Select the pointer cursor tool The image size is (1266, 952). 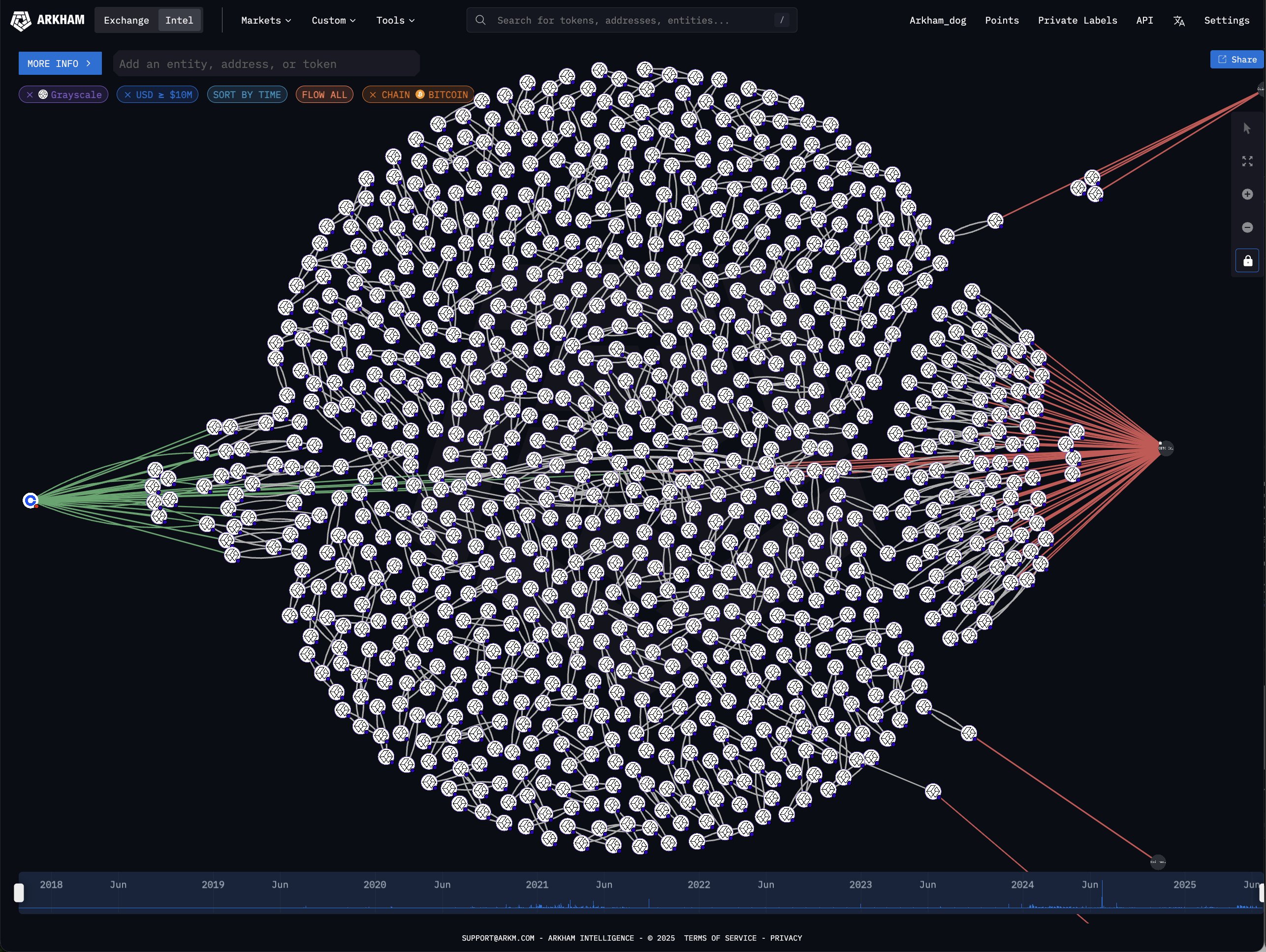click(1247, 128)
